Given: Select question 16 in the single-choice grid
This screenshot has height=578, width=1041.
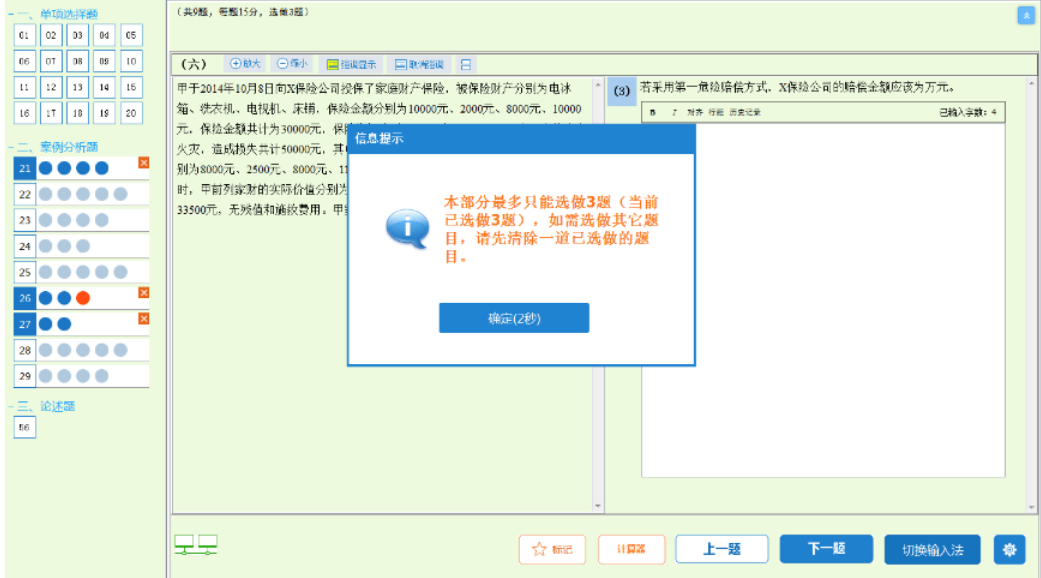Looking at the screenshot, I should (x=24, y=113).
